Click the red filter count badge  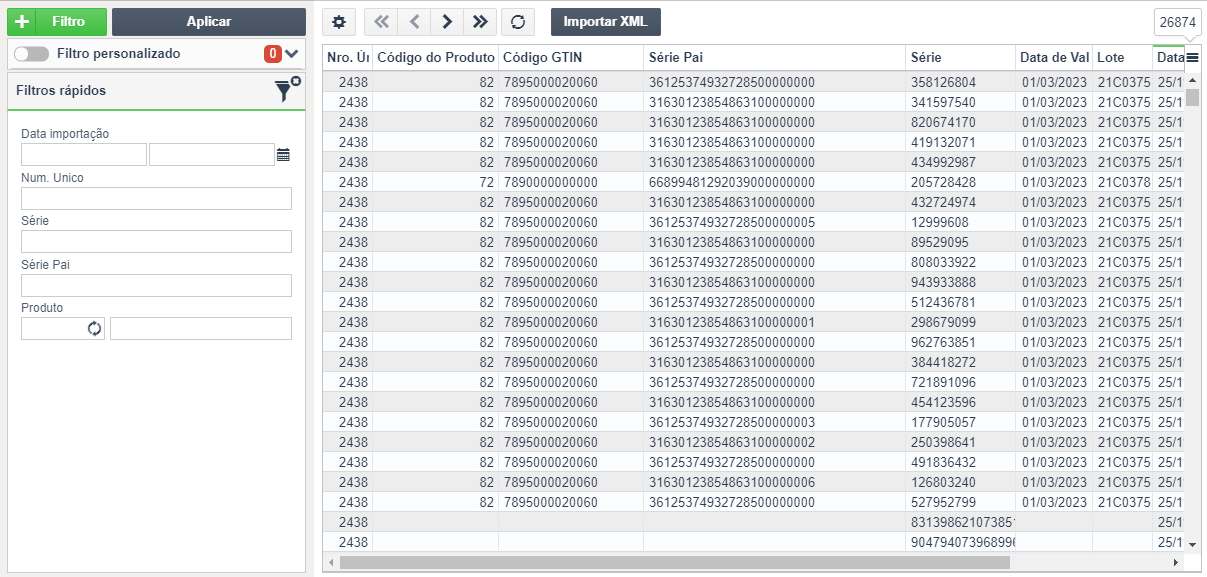point(272,54)
